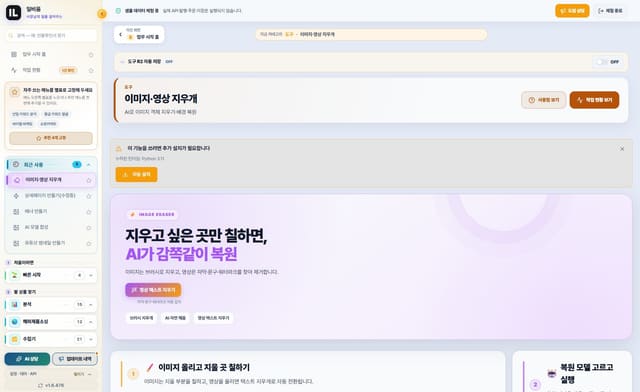Favorite 이미지·영상 지우개 with its star toggle
Screen dimensions: 640x392
(x=89, y=180)
